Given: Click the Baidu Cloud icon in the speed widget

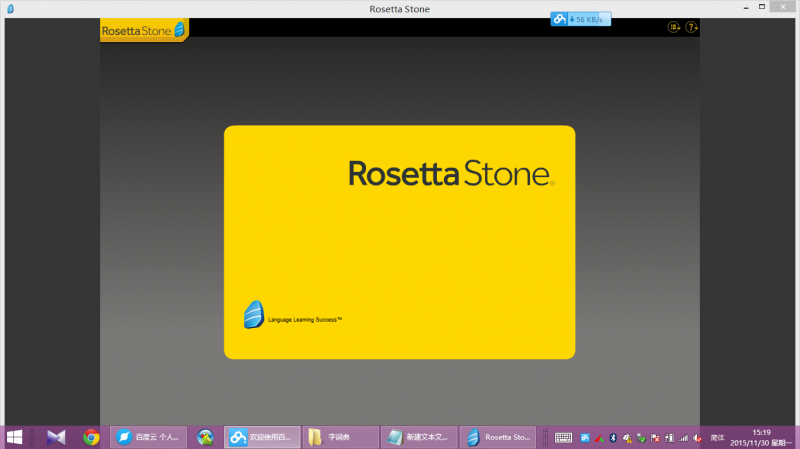Looking at the screenshot, I should [559, 19].
